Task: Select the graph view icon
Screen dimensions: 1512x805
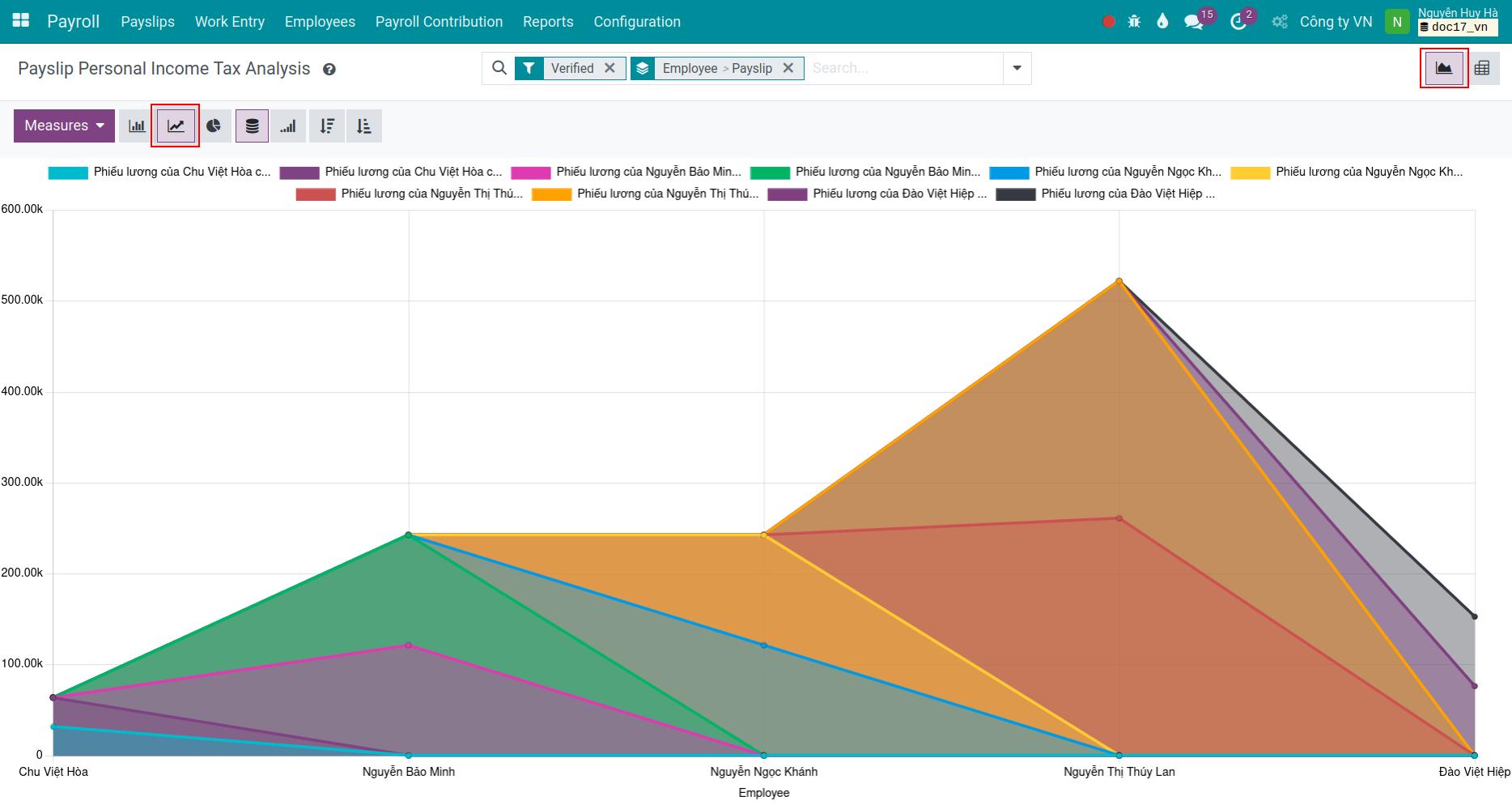Action: pos(1443,68)
